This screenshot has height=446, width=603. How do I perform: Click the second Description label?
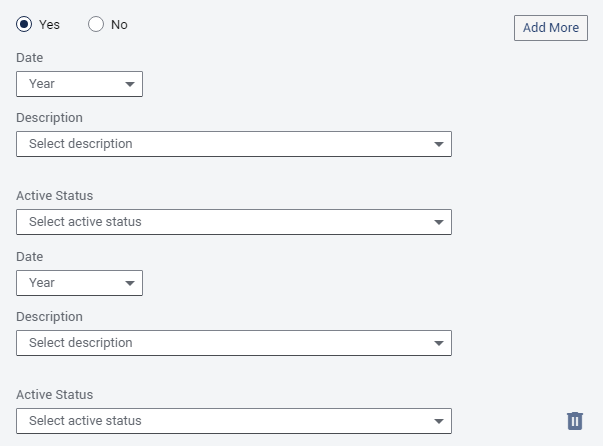(x=49, y=317)
